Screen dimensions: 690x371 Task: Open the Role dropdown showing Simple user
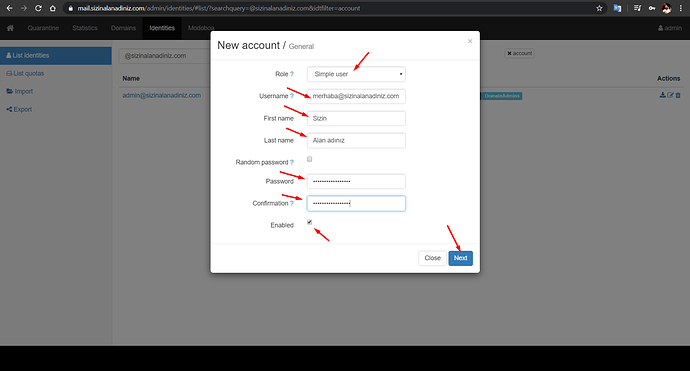(x=356, y=74)
